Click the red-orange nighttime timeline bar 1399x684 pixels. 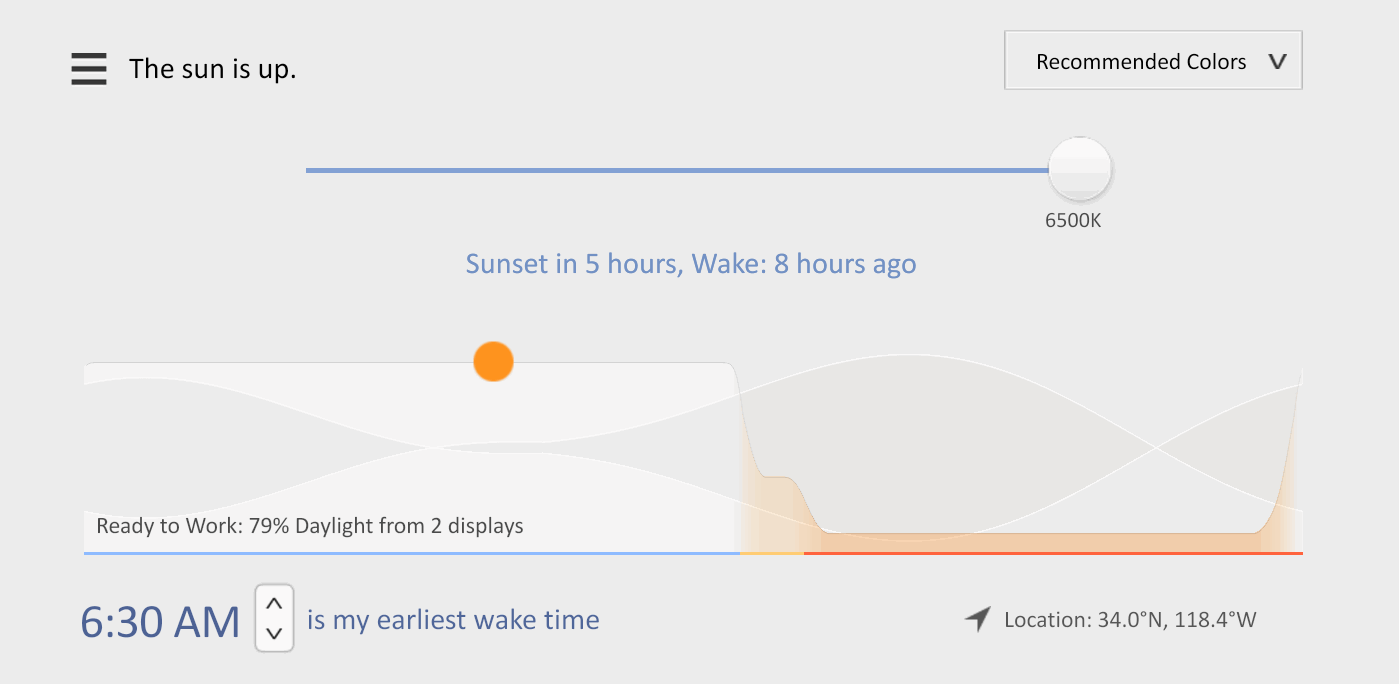coord(1053,553)
